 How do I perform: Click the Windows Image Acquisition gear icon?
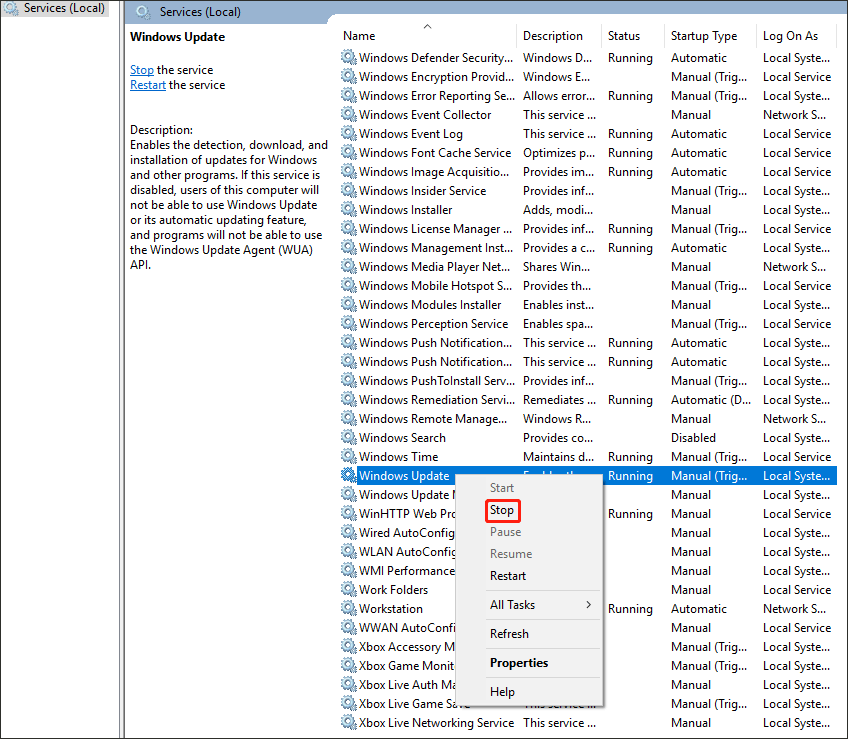click(349, 171)
